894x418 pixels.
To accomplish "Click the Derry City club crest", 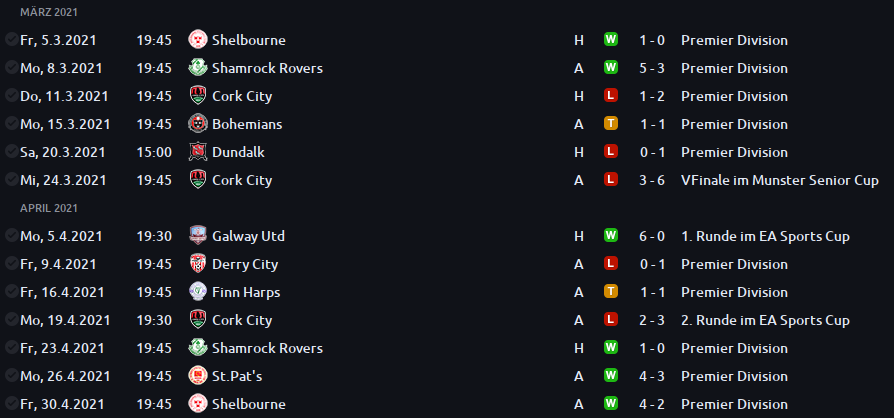I will pos(197,263).
